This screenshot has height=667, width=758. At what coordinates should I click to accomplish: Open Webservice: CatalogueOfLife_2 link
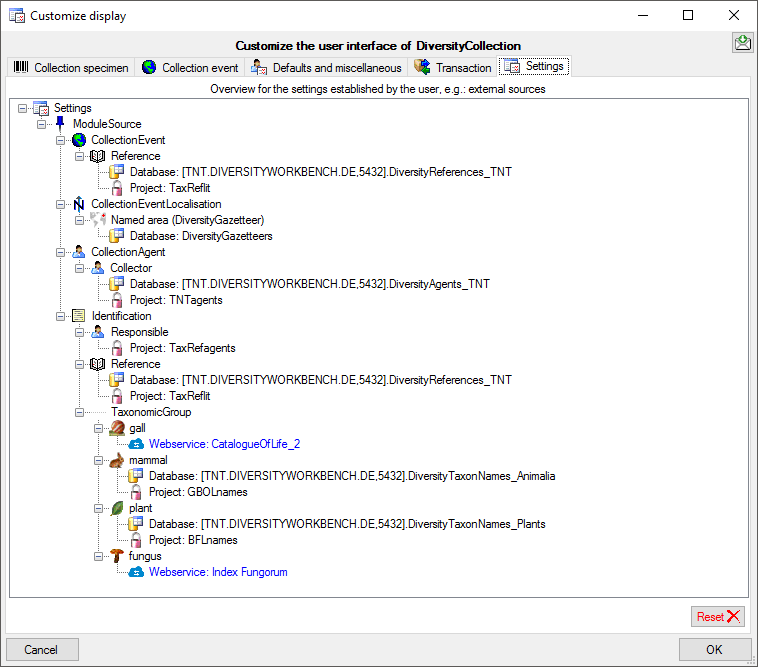point(224,444)
